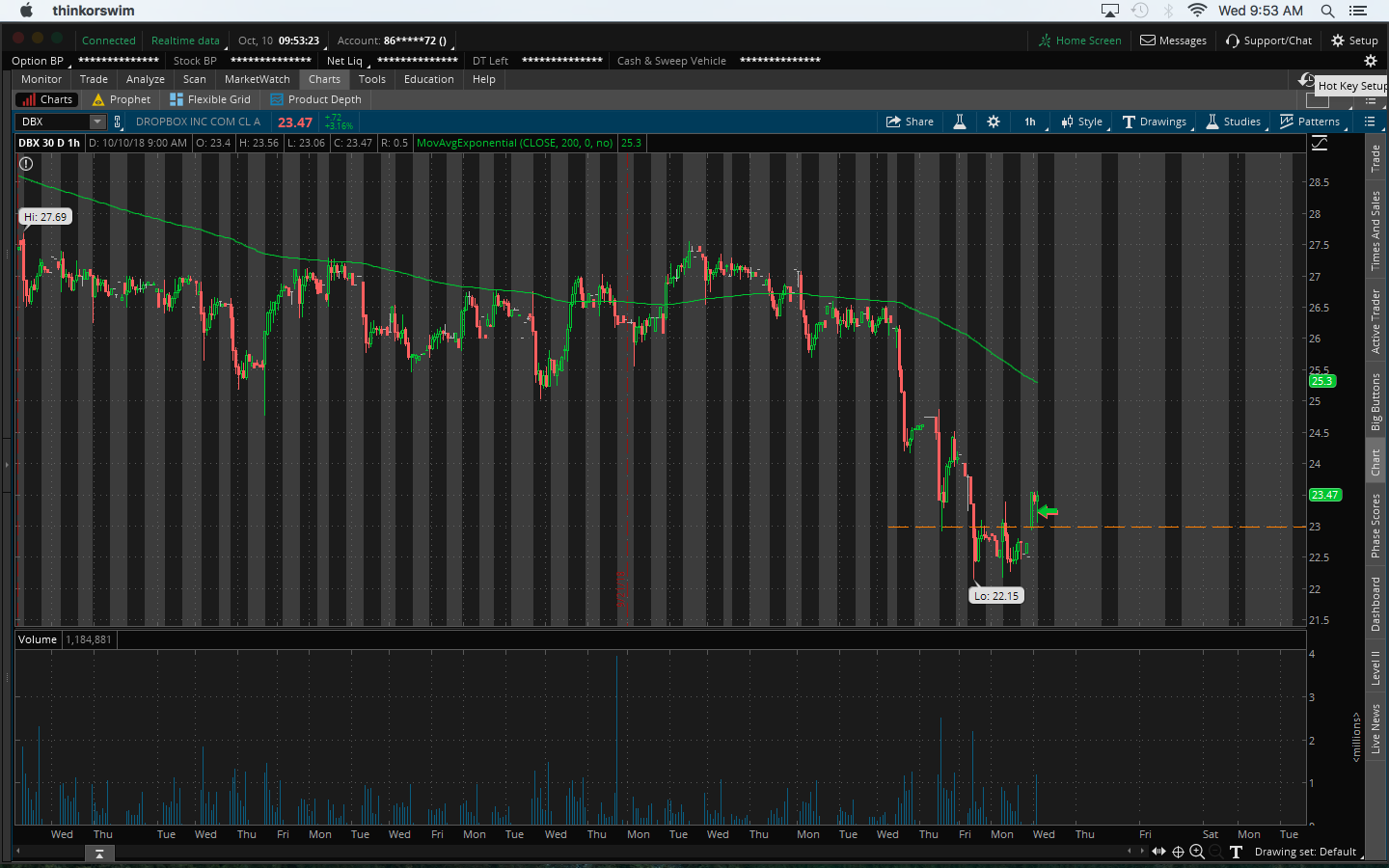This screenshot has width=1389, height=868.
Task: Click the Connected status indicator
Action: pyautogui.click(x=108, y=41)
